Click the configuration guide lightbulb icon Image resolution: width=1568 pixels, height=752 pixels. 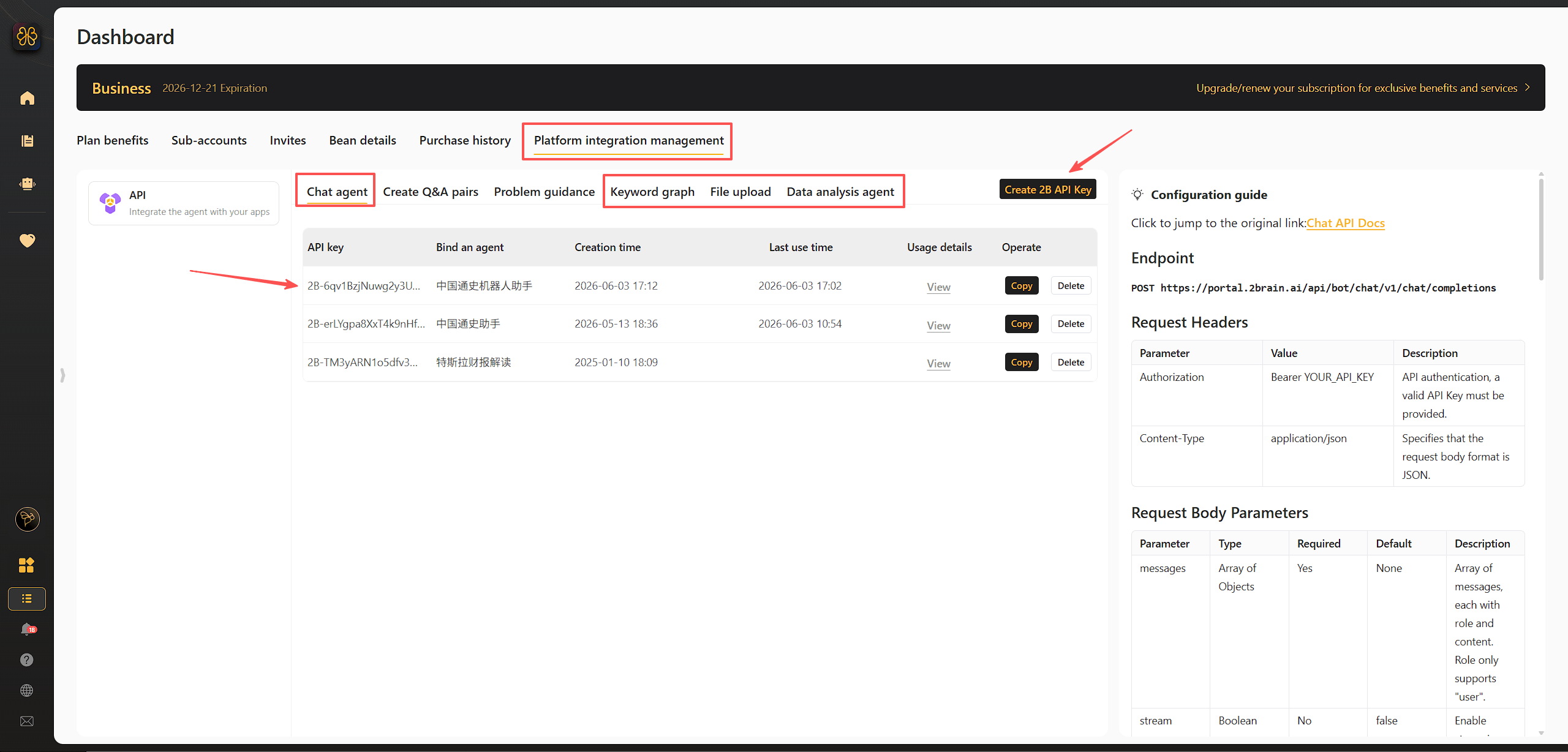click(1137, 194)
